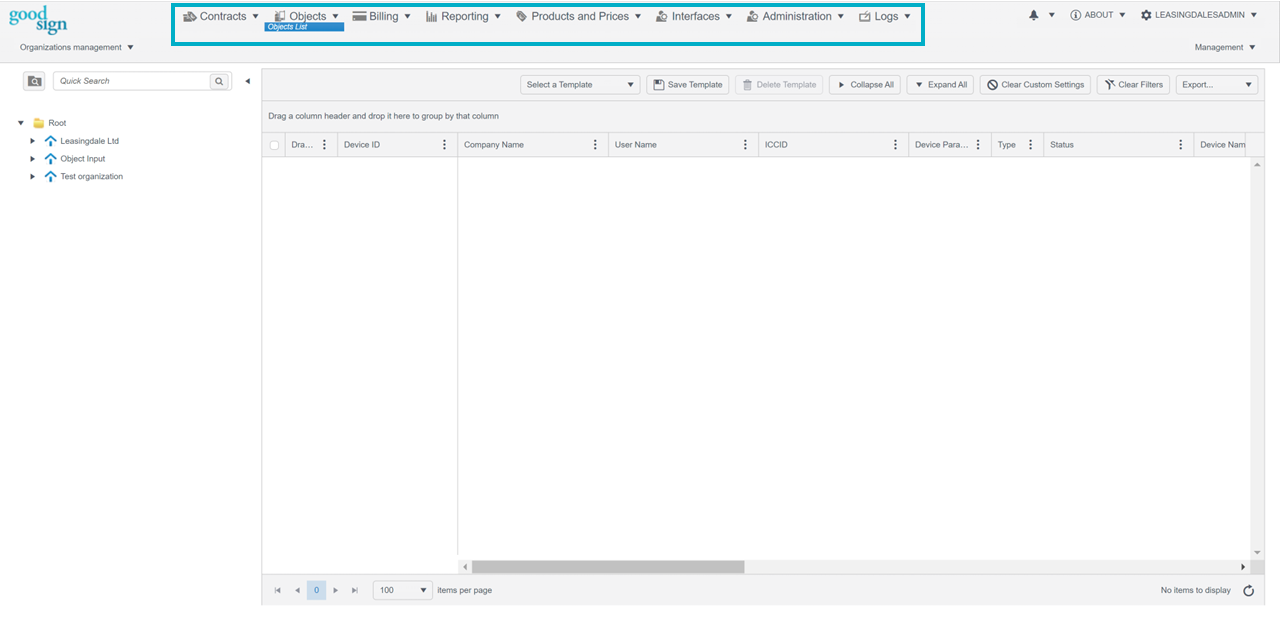Click the Save Template button

[687, 85]
